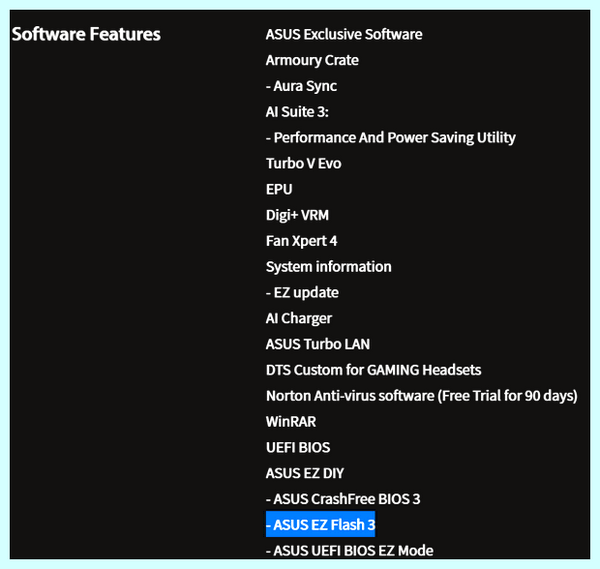
Task: Click the 'System information' text
Action: tap(329, 267)
